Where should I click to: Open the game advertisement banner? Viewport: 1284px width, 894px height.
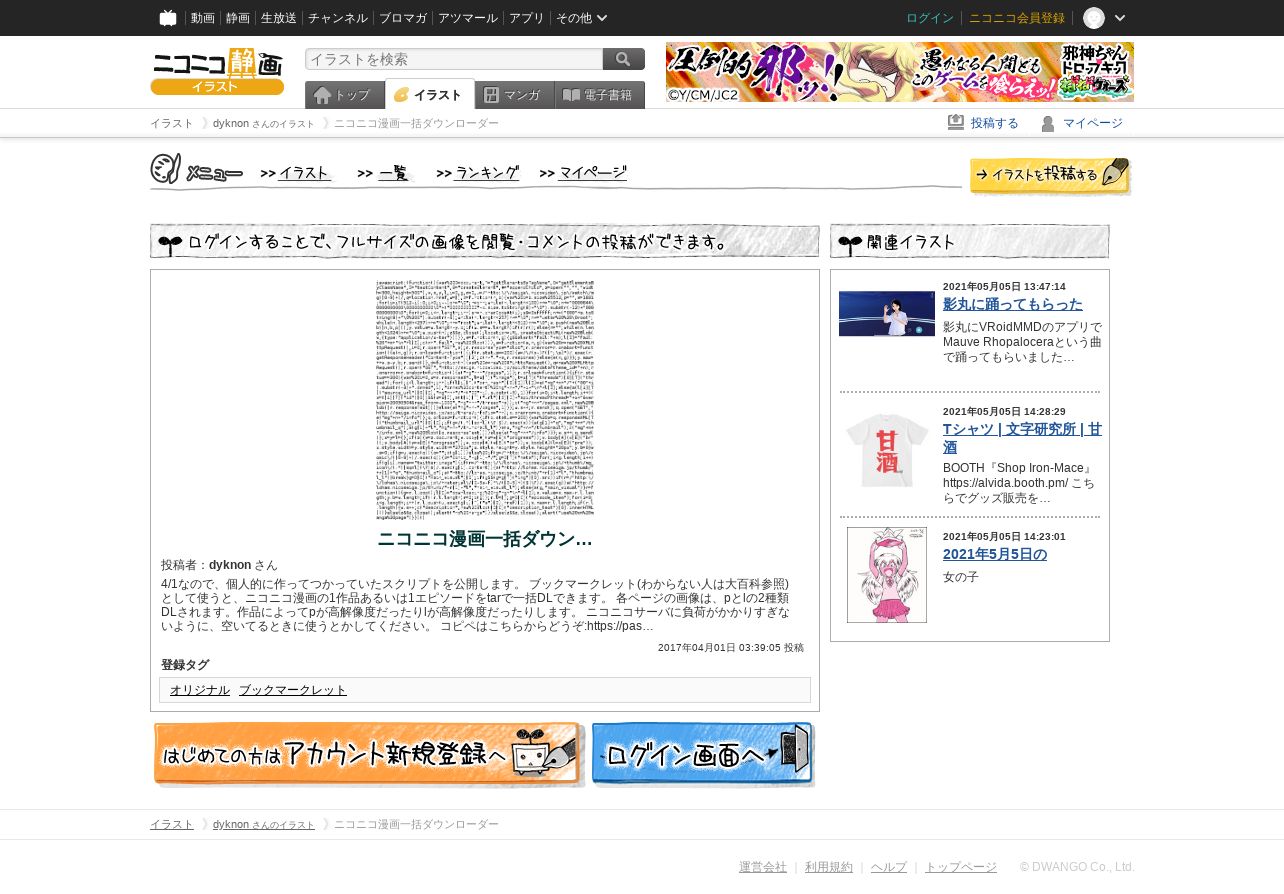(900, 72)
